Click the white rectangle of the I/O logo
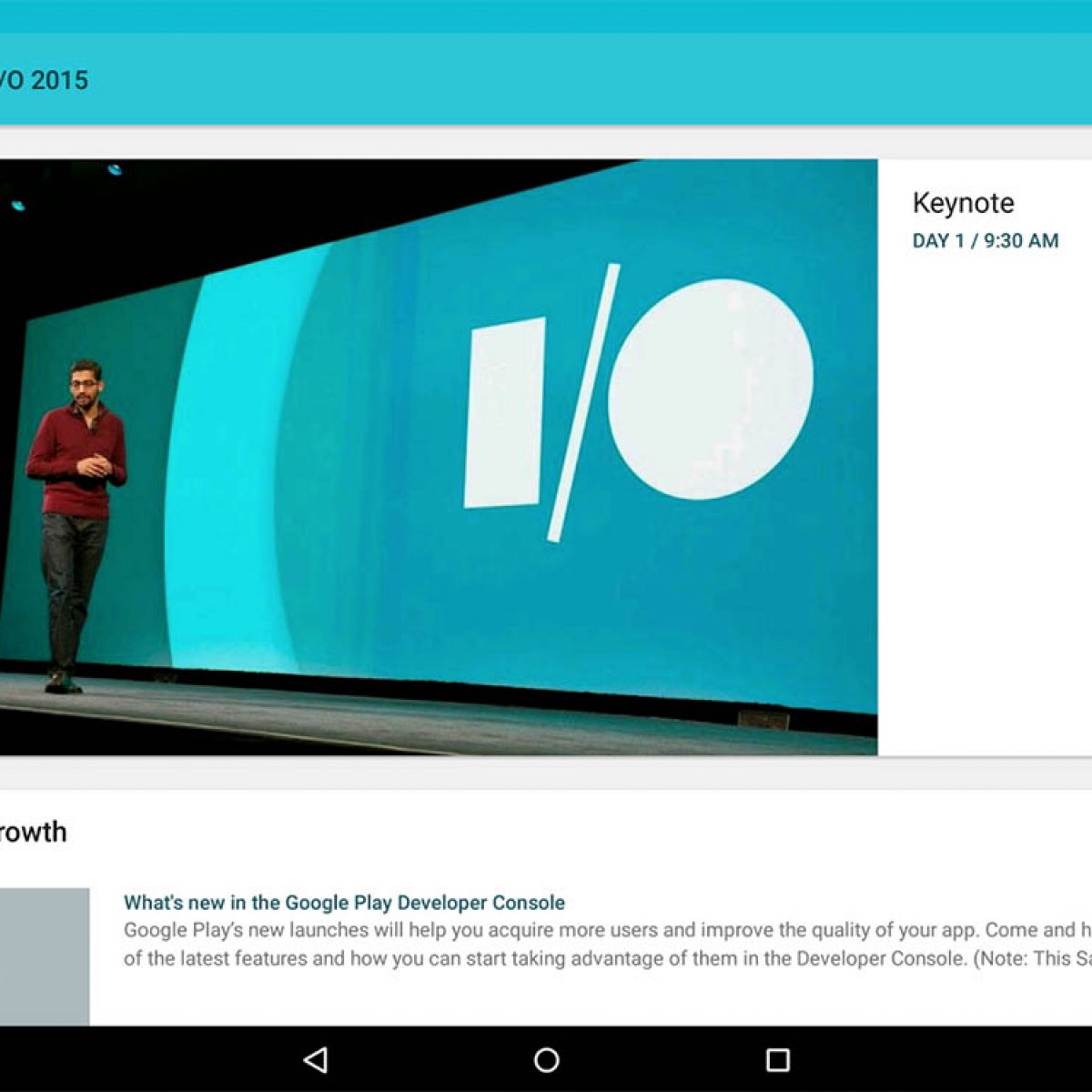 504,411
